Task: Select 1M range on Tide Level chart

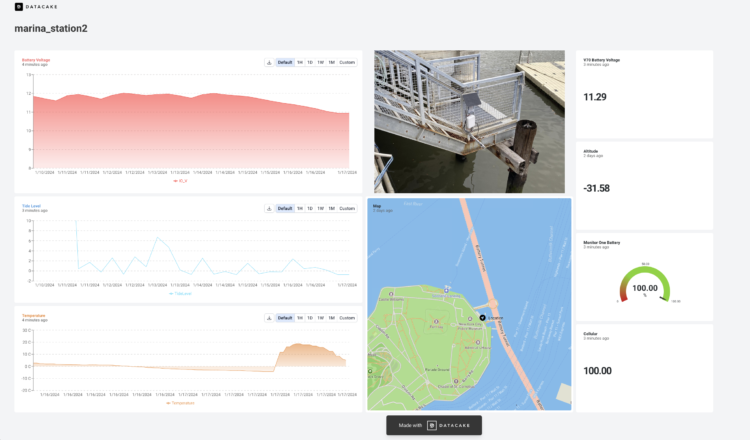Action: (x=331, y=209)
